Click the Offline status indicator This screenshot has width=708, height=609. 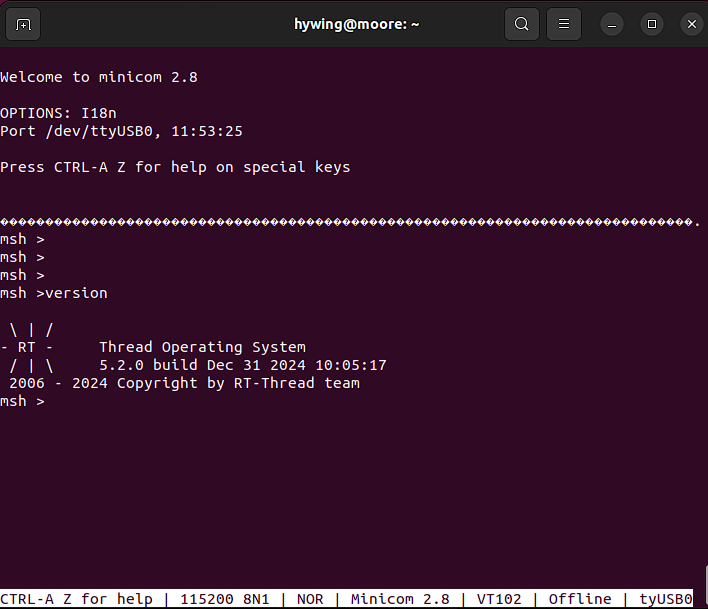(x=580, y=599)
